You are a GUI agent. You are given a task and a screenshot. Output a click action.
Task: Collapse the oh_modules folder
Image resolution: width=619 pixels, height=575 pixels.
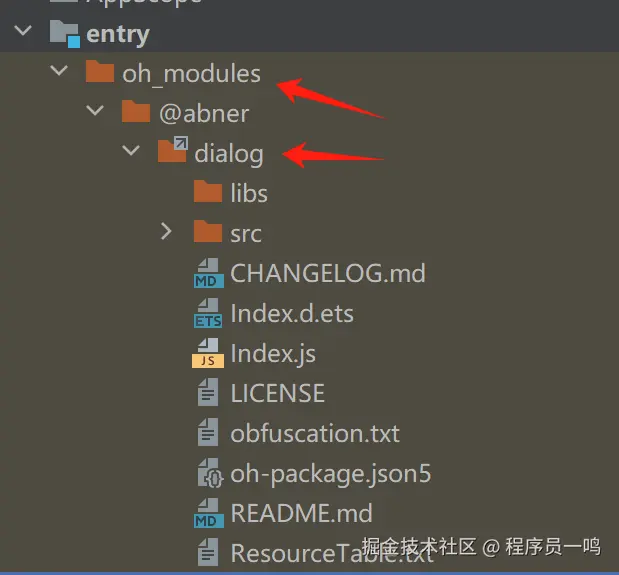(59, 70)
